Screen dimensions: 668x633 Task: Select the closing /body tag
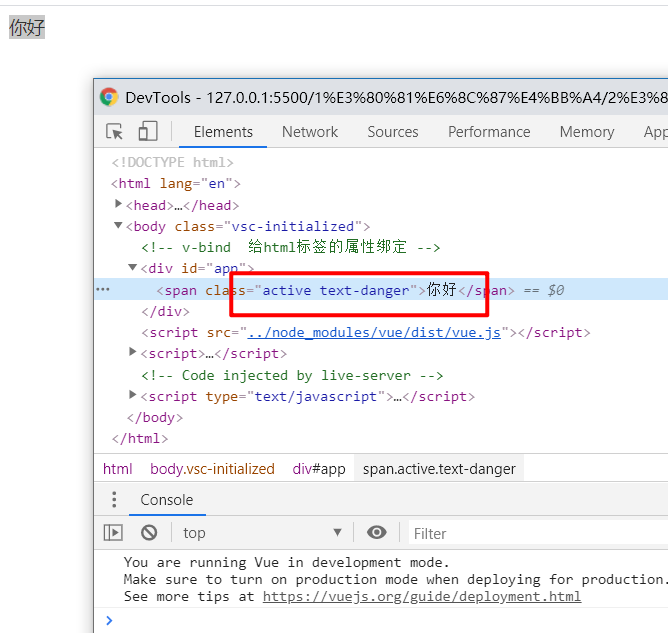click(155, 417)
